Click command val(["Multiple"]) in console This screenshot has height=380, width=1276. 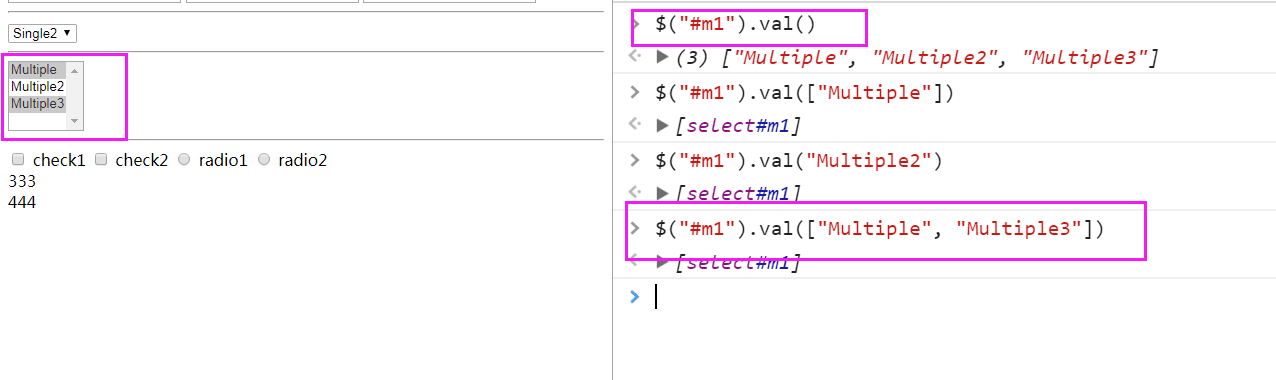click(x=805, y=93)
